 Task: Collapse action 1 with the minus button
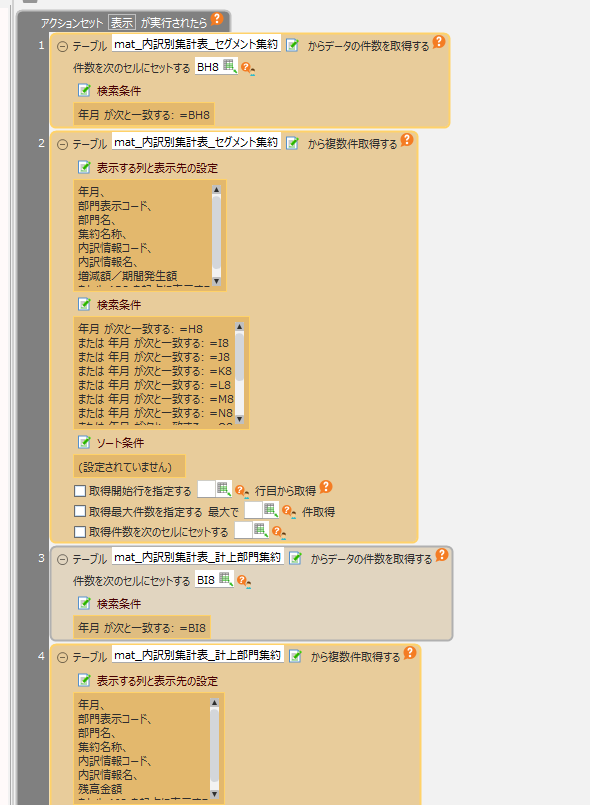click(62, 47)
